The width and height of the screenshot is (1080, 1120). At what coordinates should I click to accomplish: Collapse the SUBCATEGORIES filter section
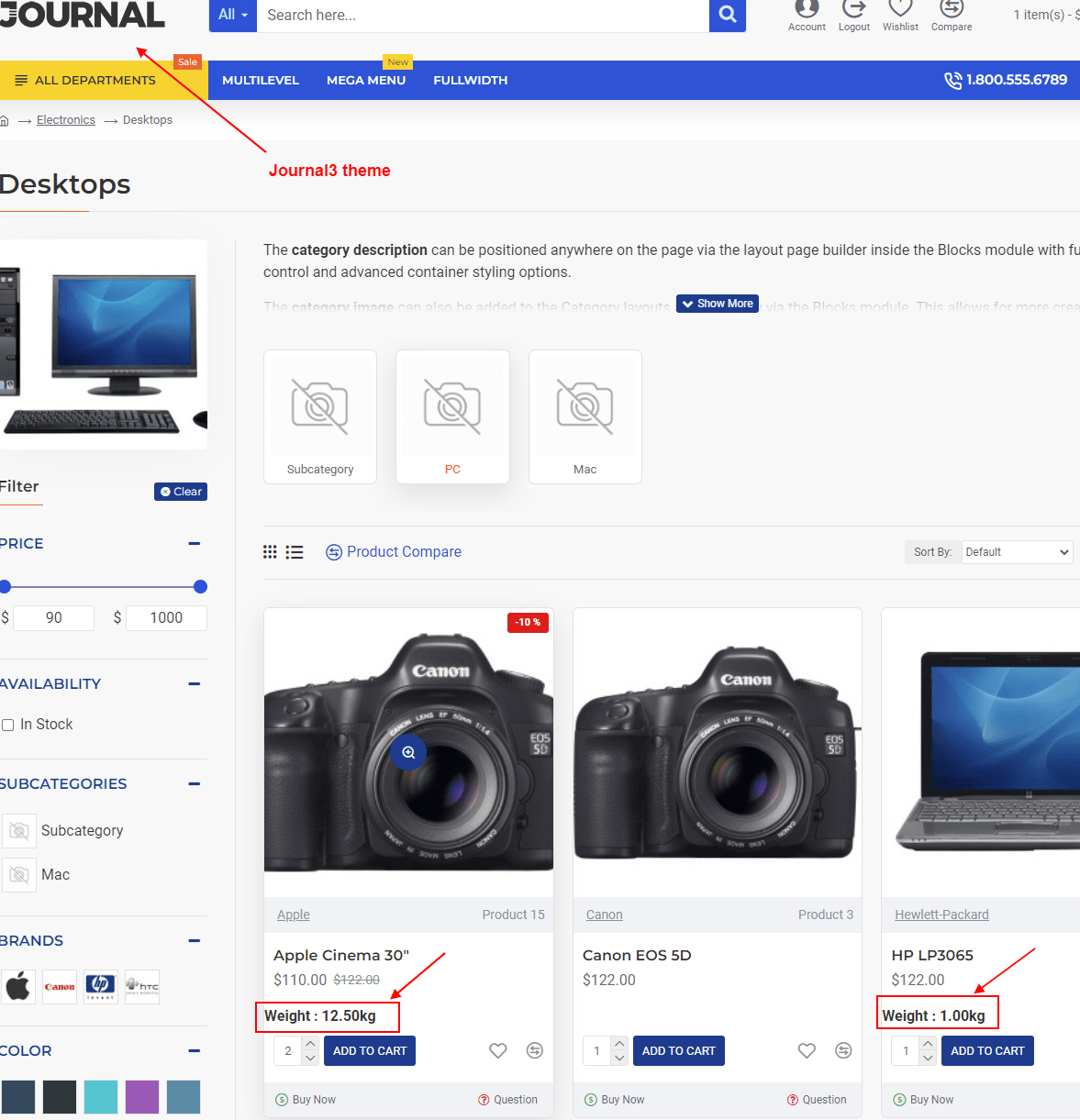(x=195, y=784)
